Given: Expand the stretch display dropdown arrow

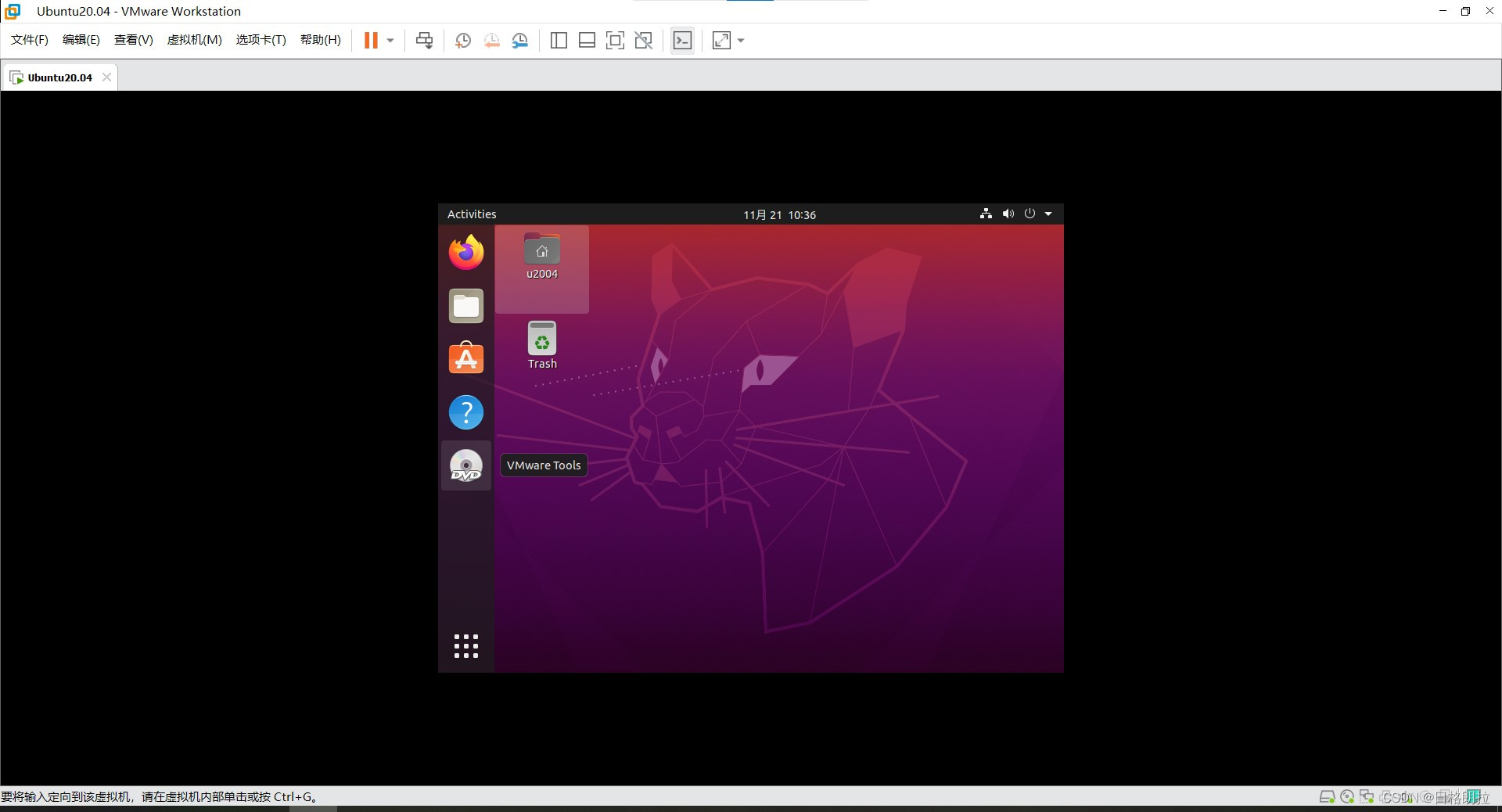Looking at the screenshot, I should pos(741,41).
